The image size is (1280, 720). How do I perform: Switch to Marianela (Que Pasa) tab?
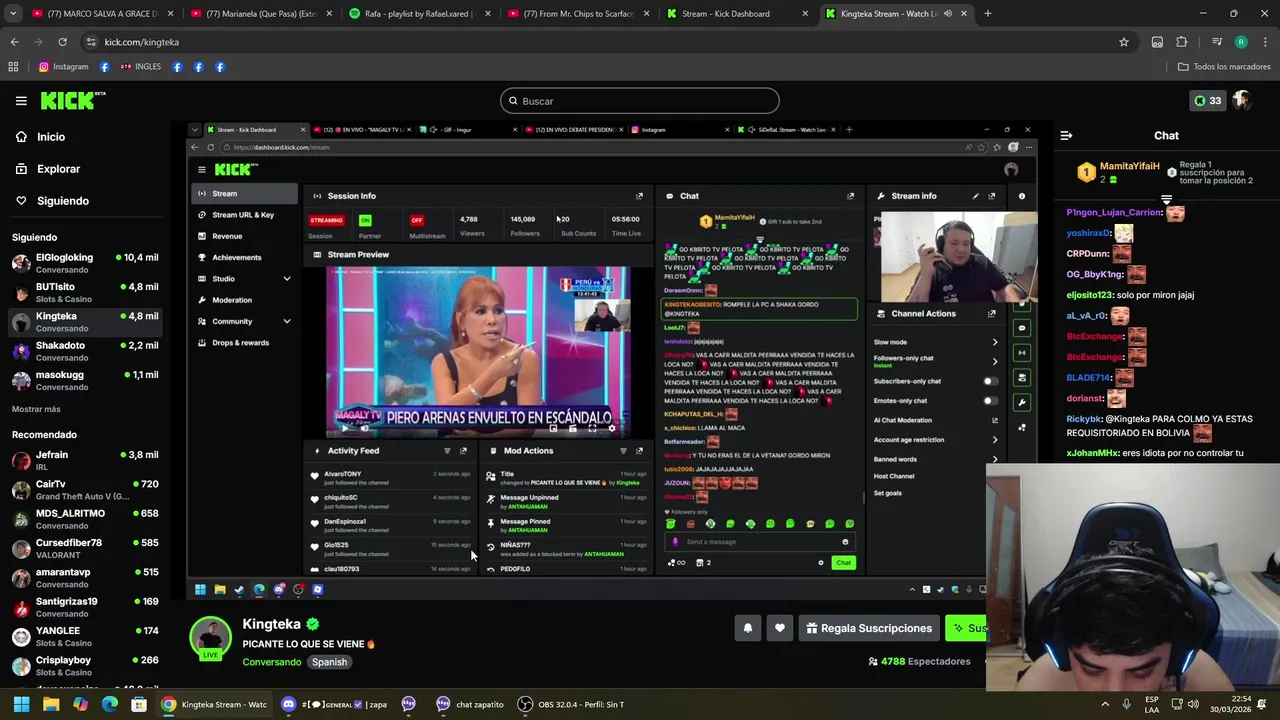pyautogui.click(x=260, y=14)
